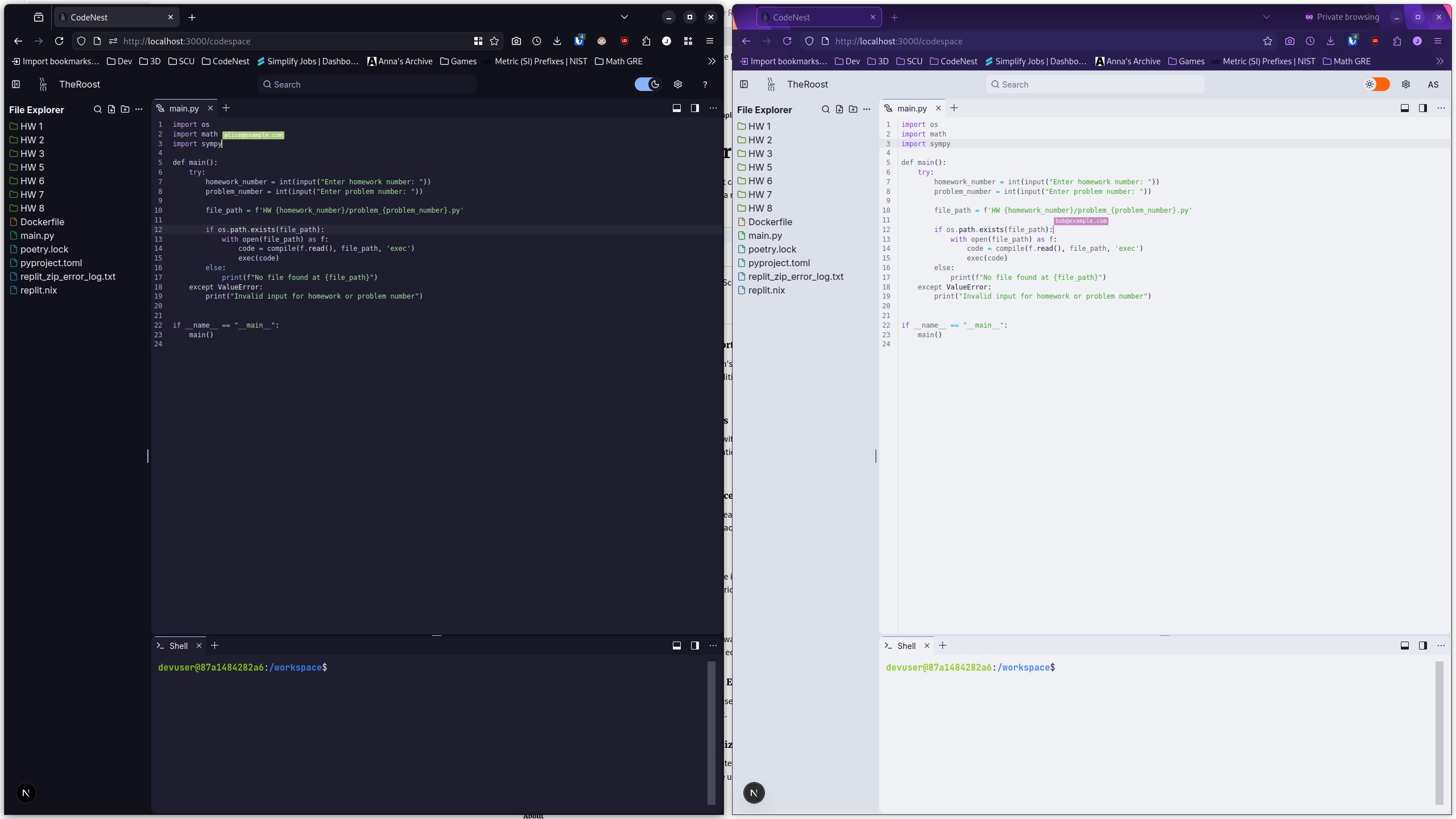The image size is (1456, 819).
Task: Expand HW 1 folder in left explorer
Action: [x=26, y=126]
